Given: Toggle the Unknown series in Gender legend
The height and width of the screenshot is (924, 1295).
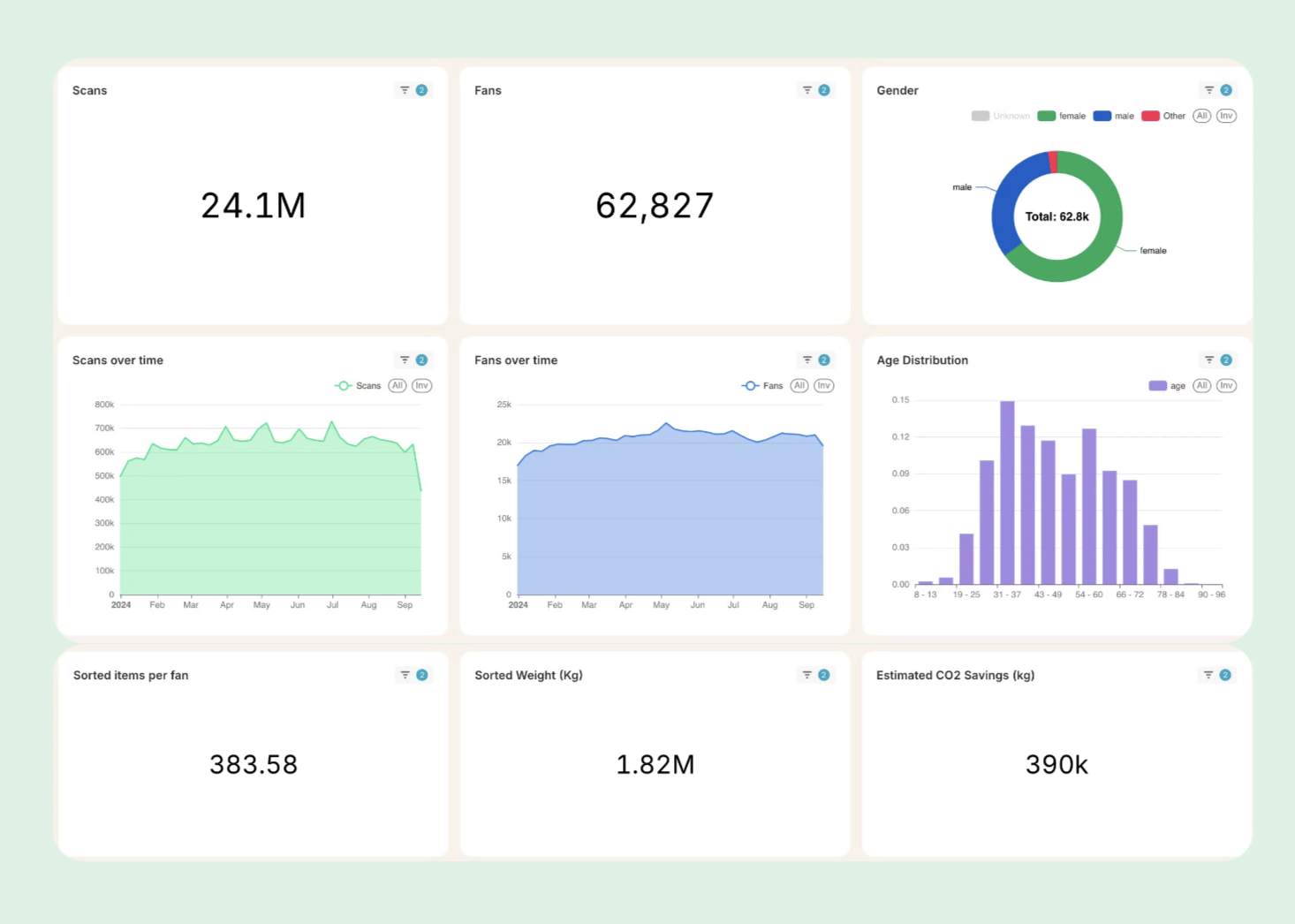Looking at the screenshot, I should 1000,116.
